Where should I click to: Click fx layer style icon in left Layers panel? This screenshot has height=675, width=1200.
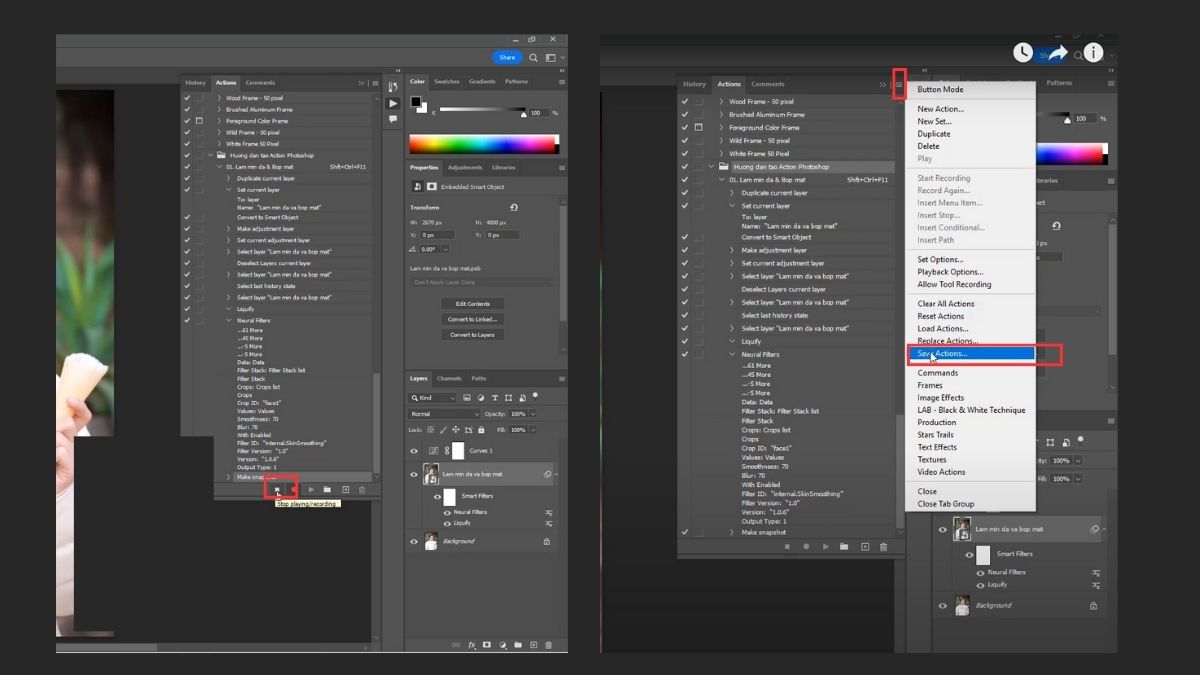pyautogui.click(x=472, y=645)
